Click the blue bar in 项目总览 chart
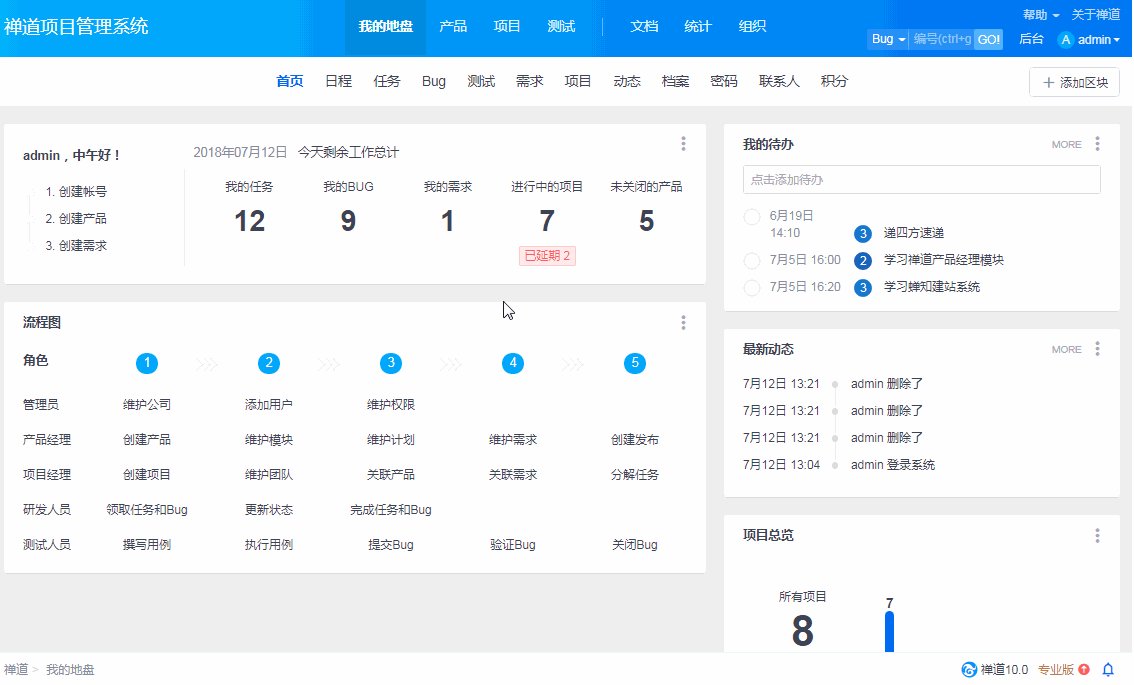 tap(889, 632)
